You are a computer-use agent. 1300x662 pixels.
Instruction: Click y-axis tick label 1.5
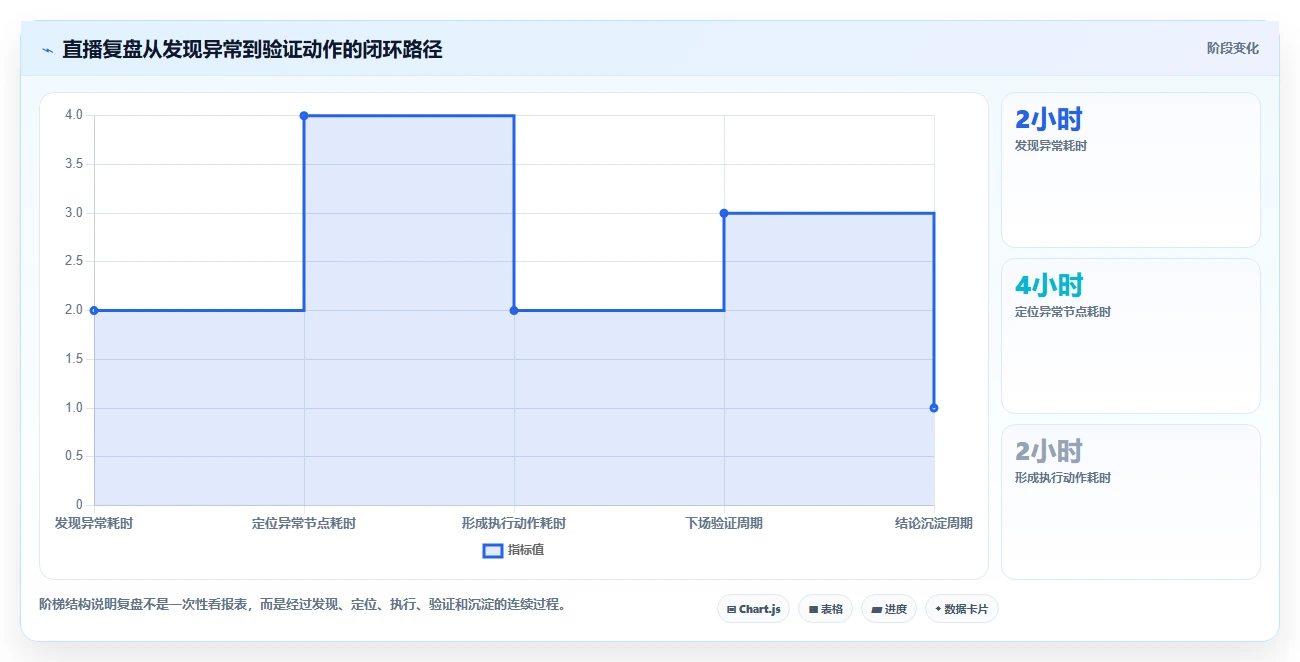[x=74, y=359]
